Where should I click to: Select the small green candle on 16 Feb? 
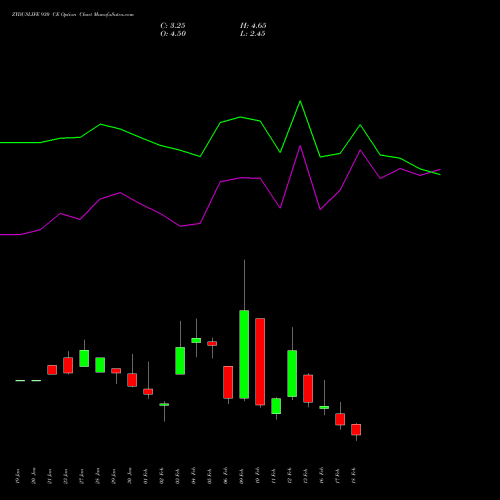[324, 407]
